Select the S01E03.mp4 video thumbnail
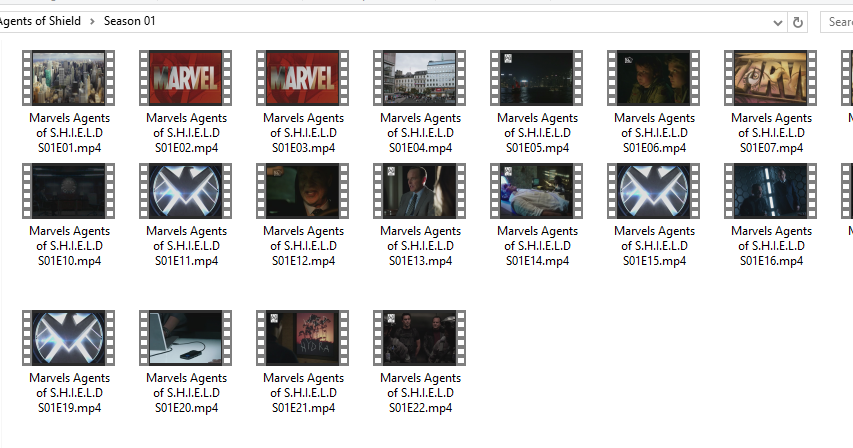 click(x=302, y=78)
